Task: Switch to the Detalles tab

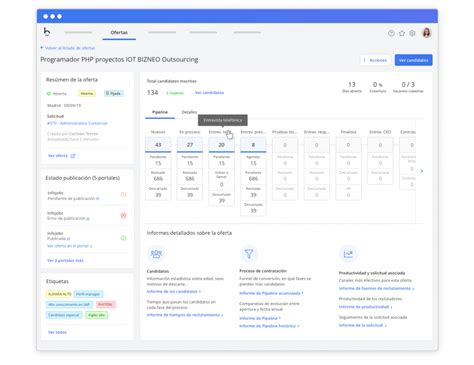Action: tap(189, 112)
